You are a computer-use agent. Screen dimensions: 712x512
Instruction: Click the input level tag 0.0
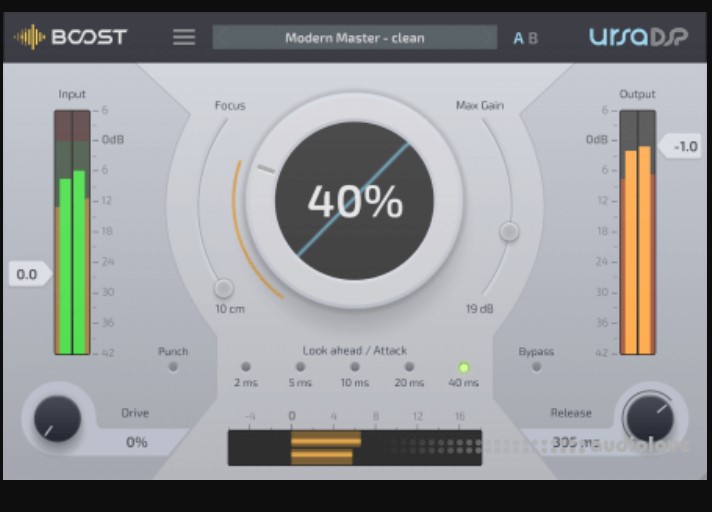click(x=30, y=274)
